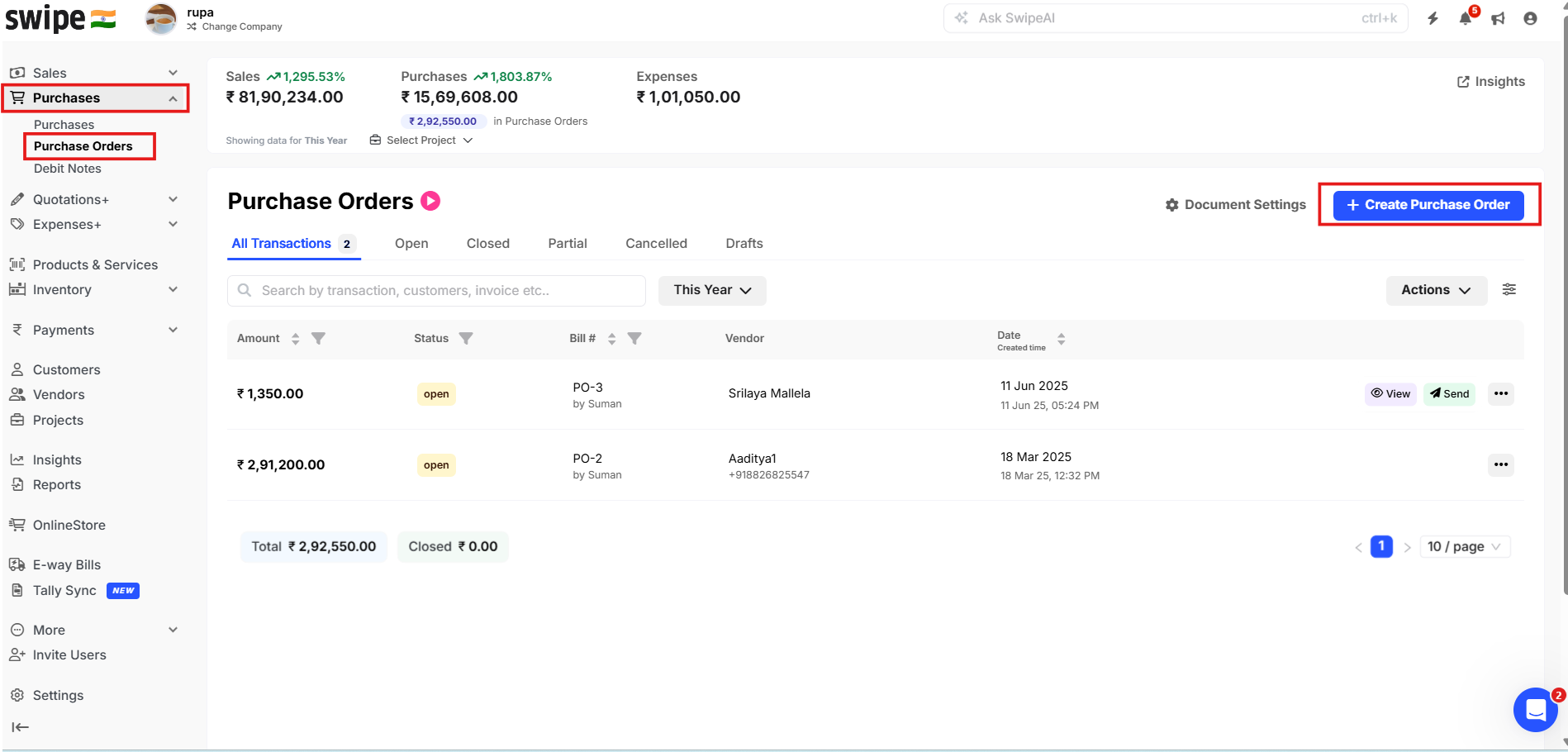Click Create Purchase Order button

(1428, 204)
